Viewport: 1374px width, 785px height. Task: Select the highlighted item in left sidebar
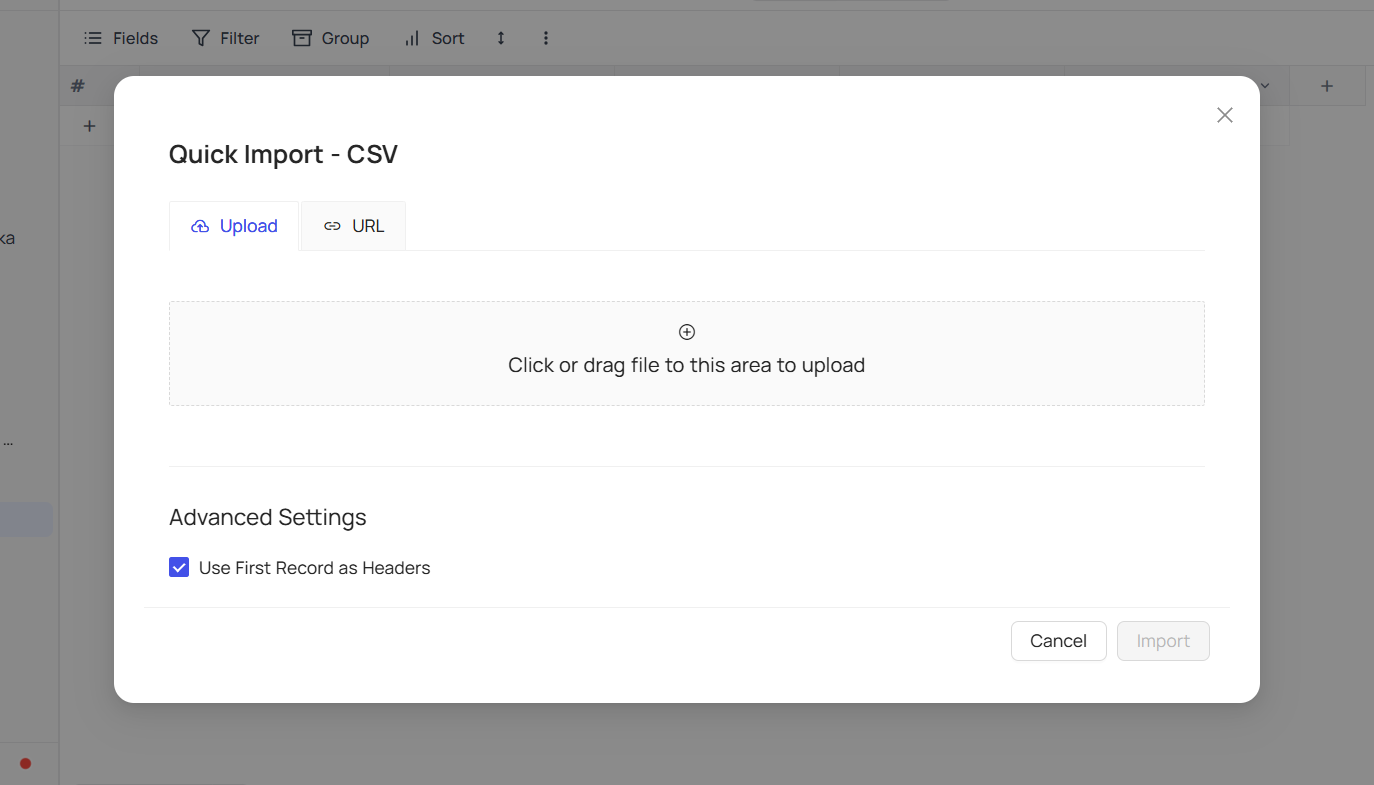pos(26,520)
